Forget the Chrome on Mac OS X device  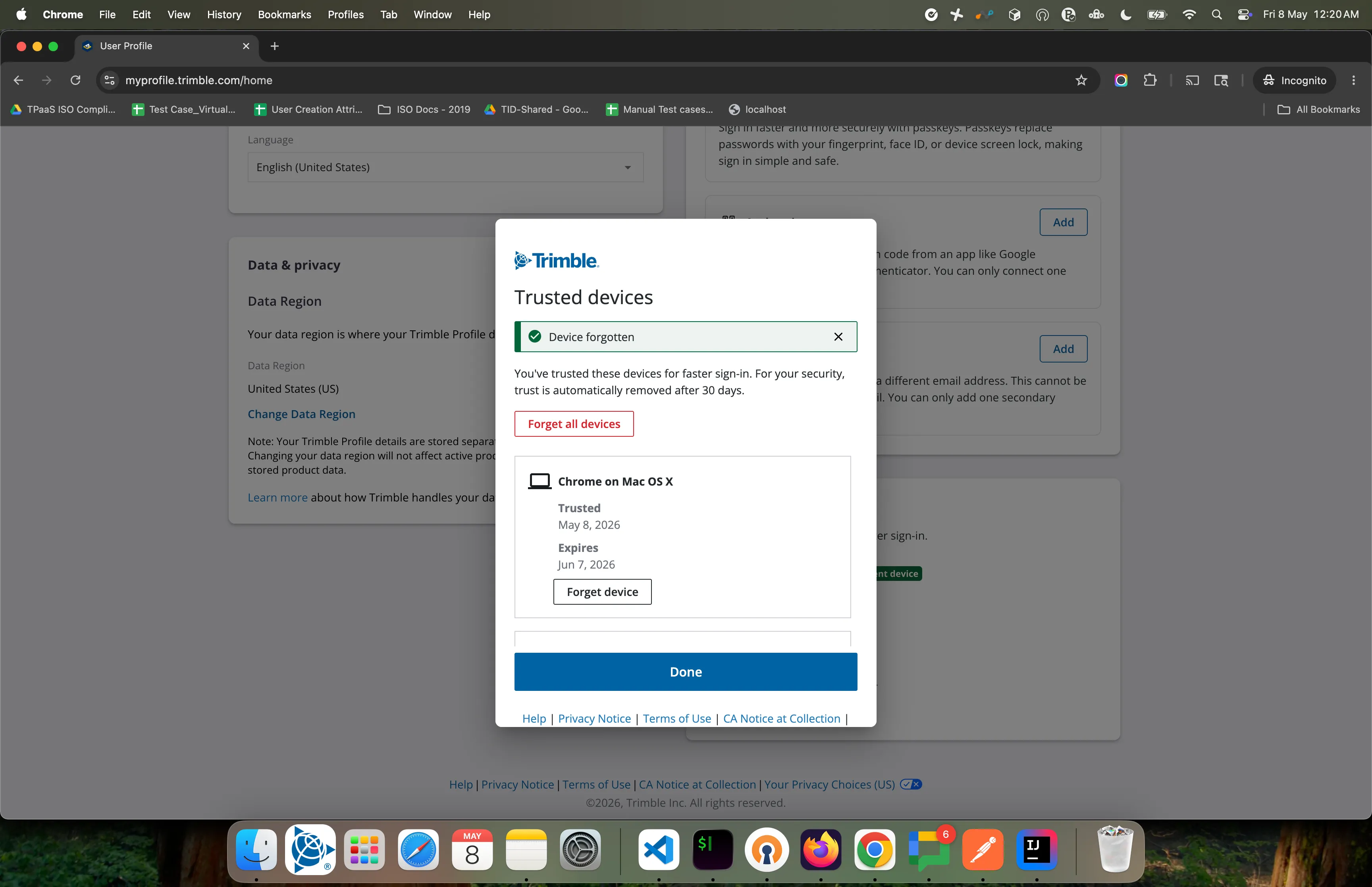coord(602,592)
